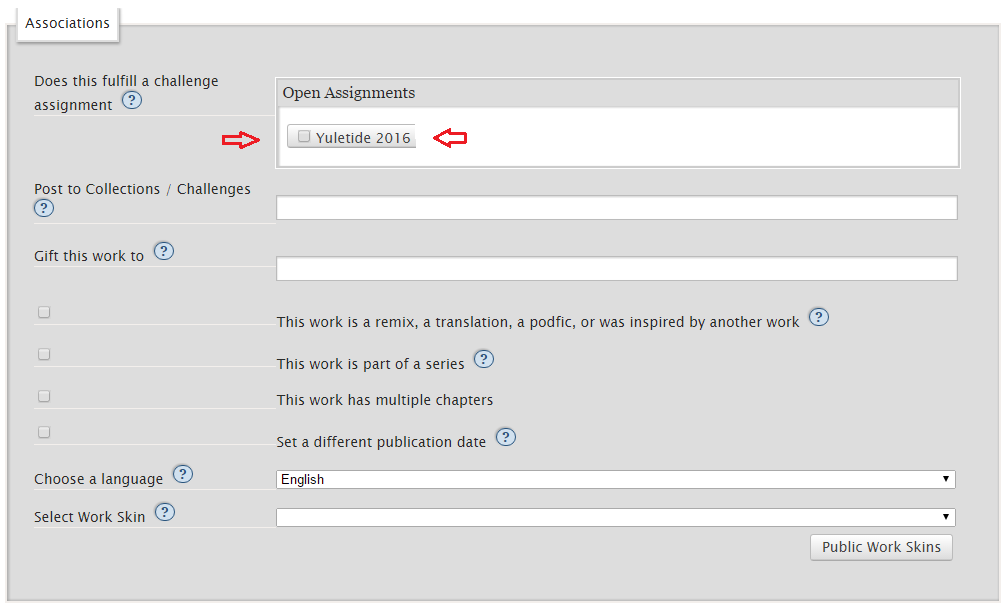1007x608 pixels.
Task: Click the Set a different publication date label
Action: click(381, 442)
